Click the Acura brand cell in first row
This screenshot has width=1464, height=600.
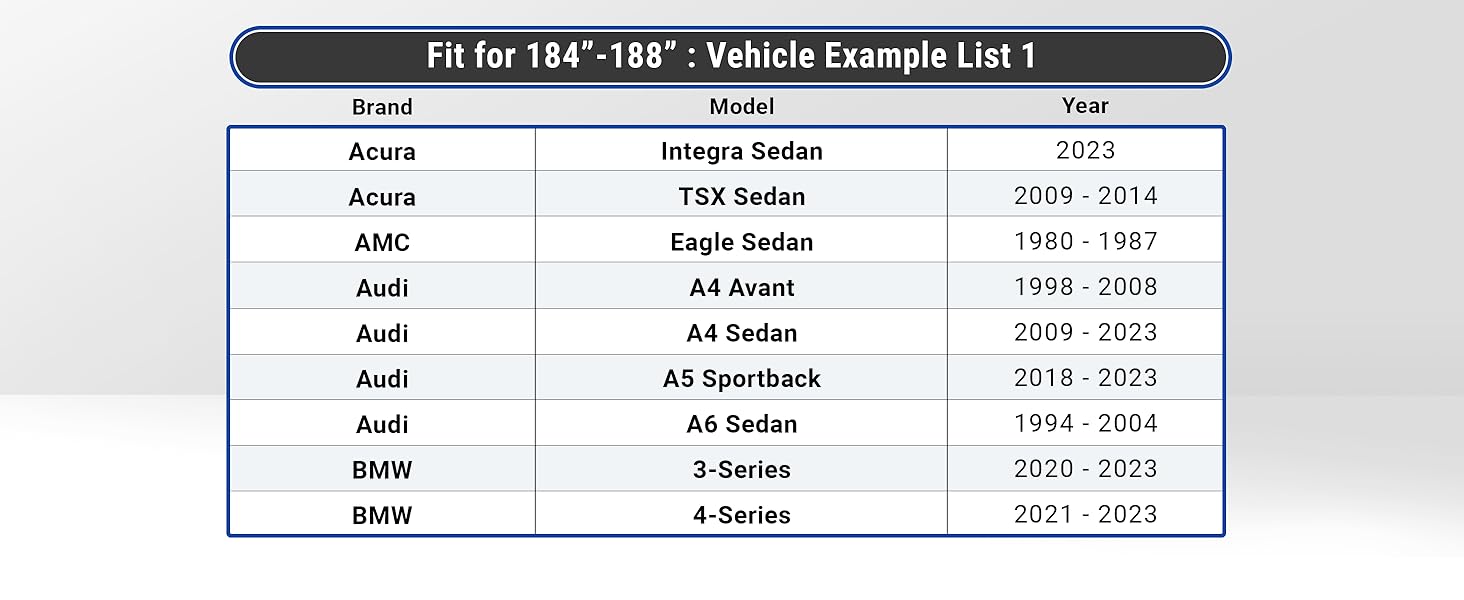click(x=383, y=150)
